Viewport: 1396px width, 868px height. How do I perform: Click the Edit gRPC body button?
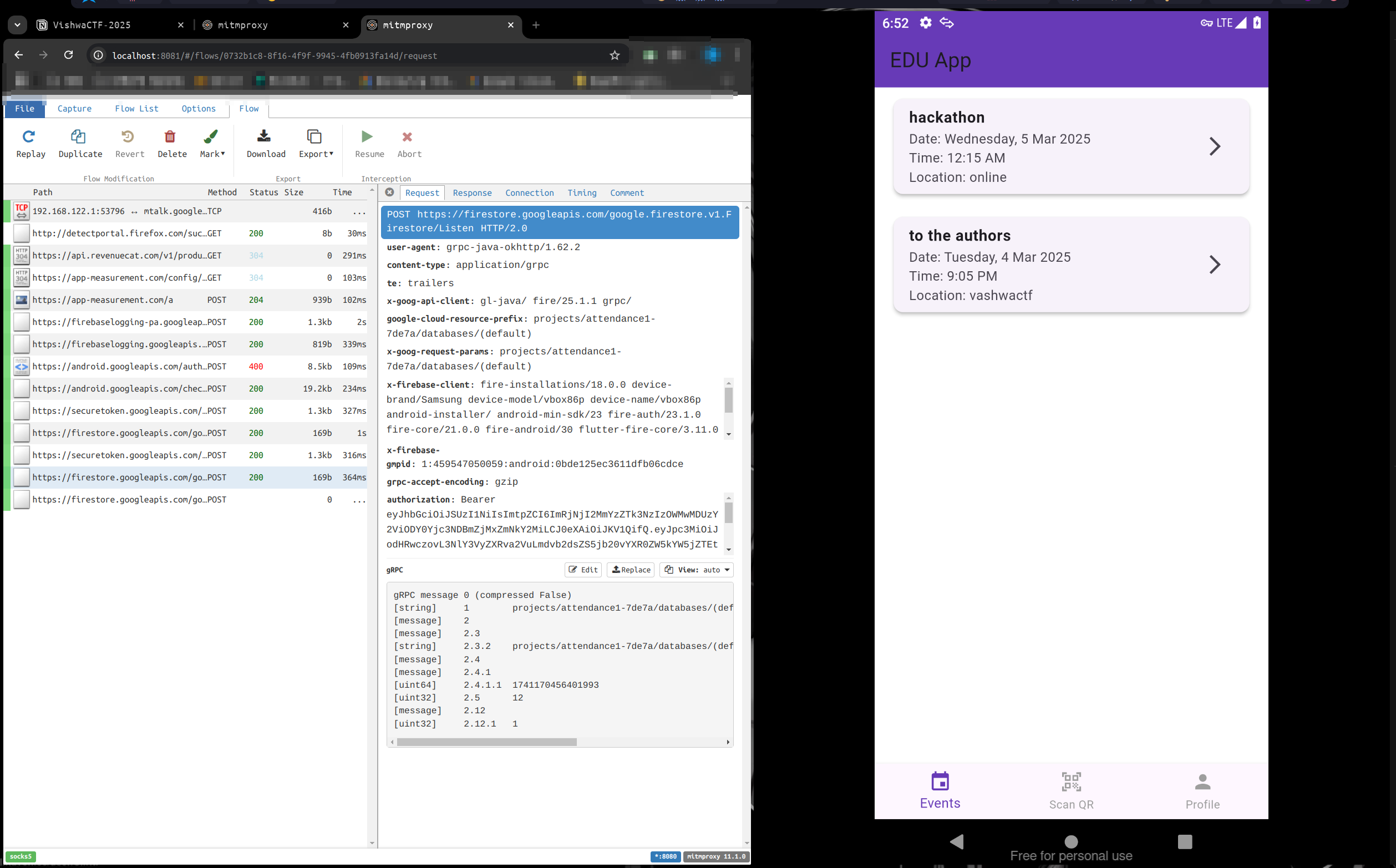click(x=583, y=570)
